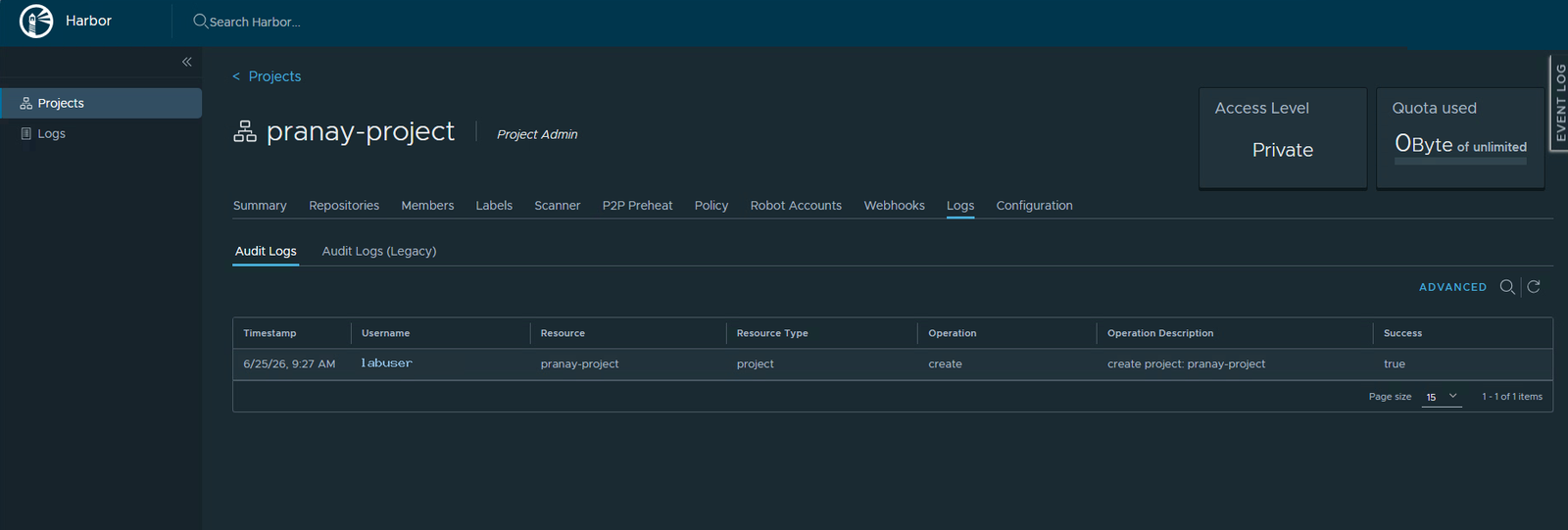This screenshot has width=1568, height=530.
Task: Open the Configuration tab
Action: [x=1034, y=206]
